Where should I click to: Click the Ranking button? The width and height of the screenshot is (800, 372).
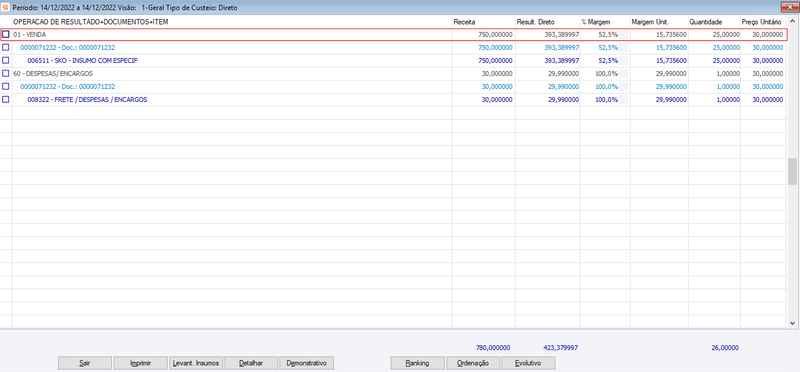click(417, 363)
